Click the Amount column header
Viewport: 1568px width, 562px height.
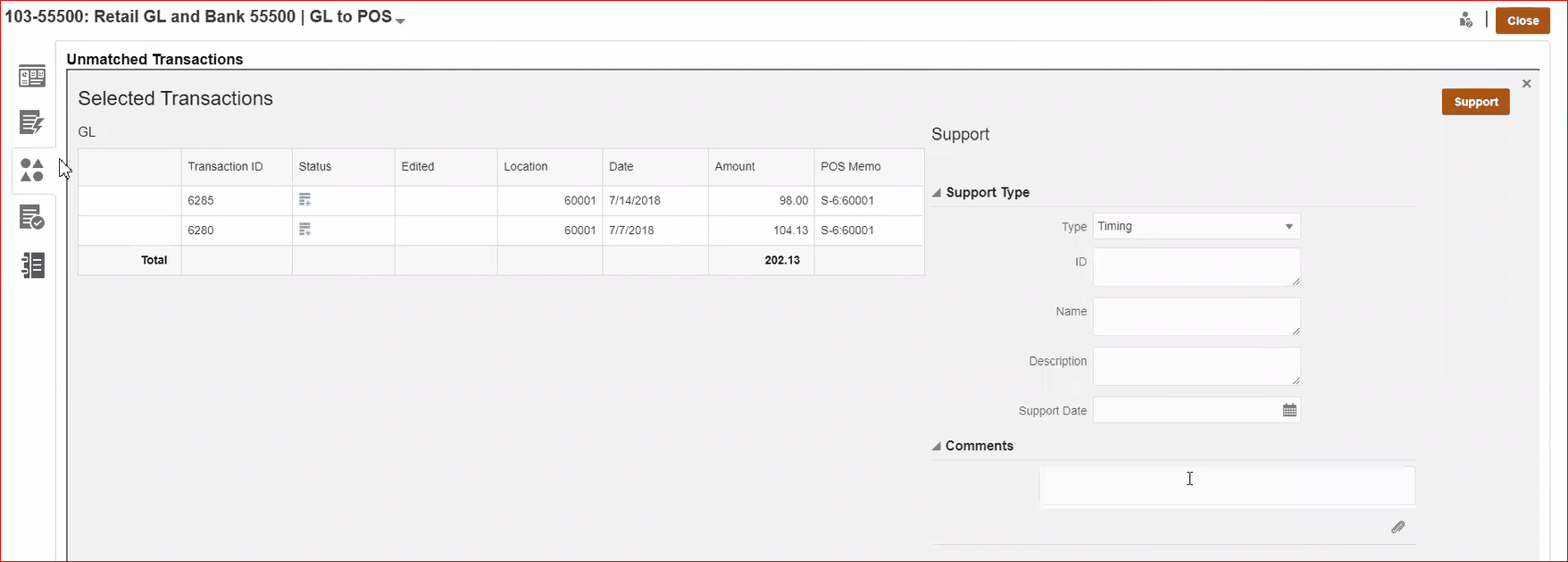(x=762, y=167)
